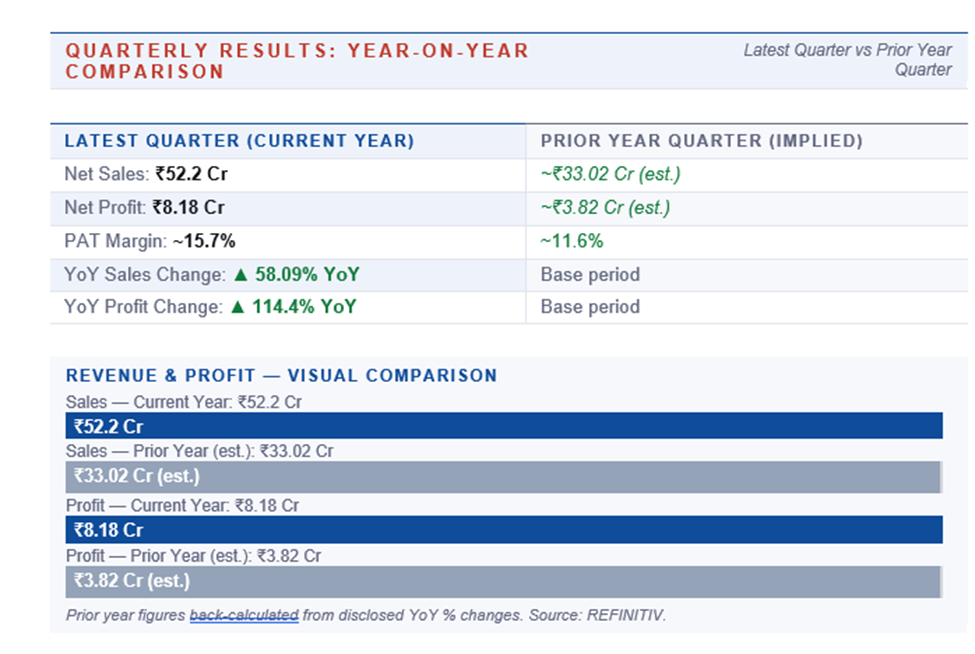Screen dimensions: 975x654
Task: Select the Net Profit ₹8.18 Cr table cell
Action: click(x=144, y=208)
